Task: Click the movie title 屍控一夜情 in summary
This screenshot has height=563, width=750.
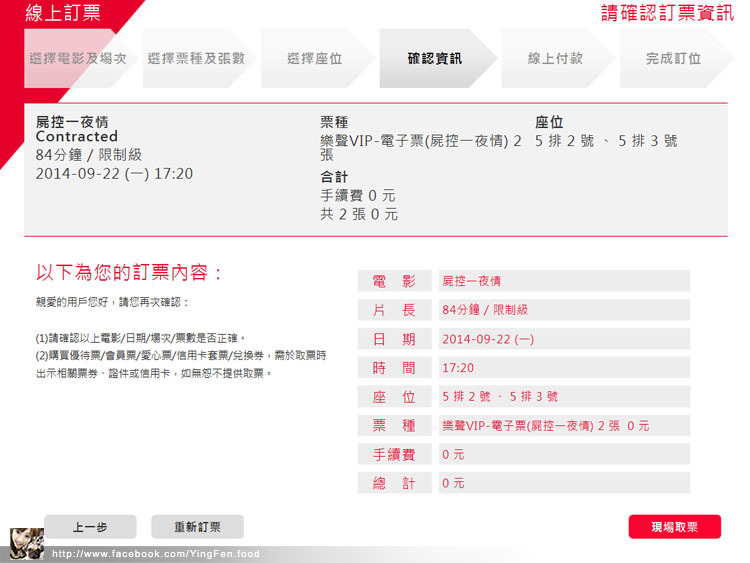Action: click(x=72, y=122)
